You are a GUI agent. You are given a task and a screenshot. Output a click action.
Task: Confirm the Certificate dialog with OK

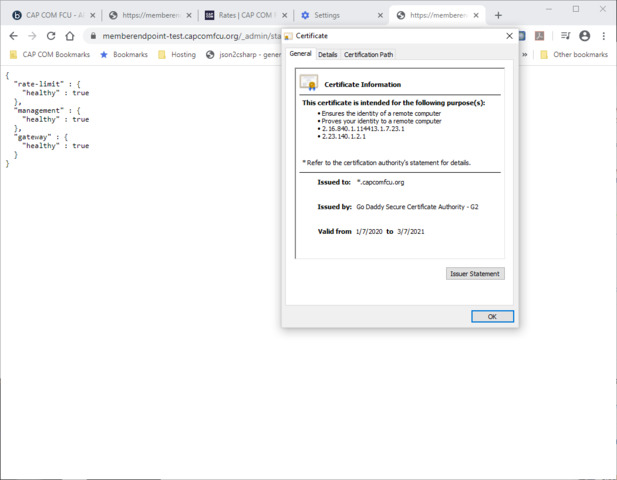click(x=492, y=316)
